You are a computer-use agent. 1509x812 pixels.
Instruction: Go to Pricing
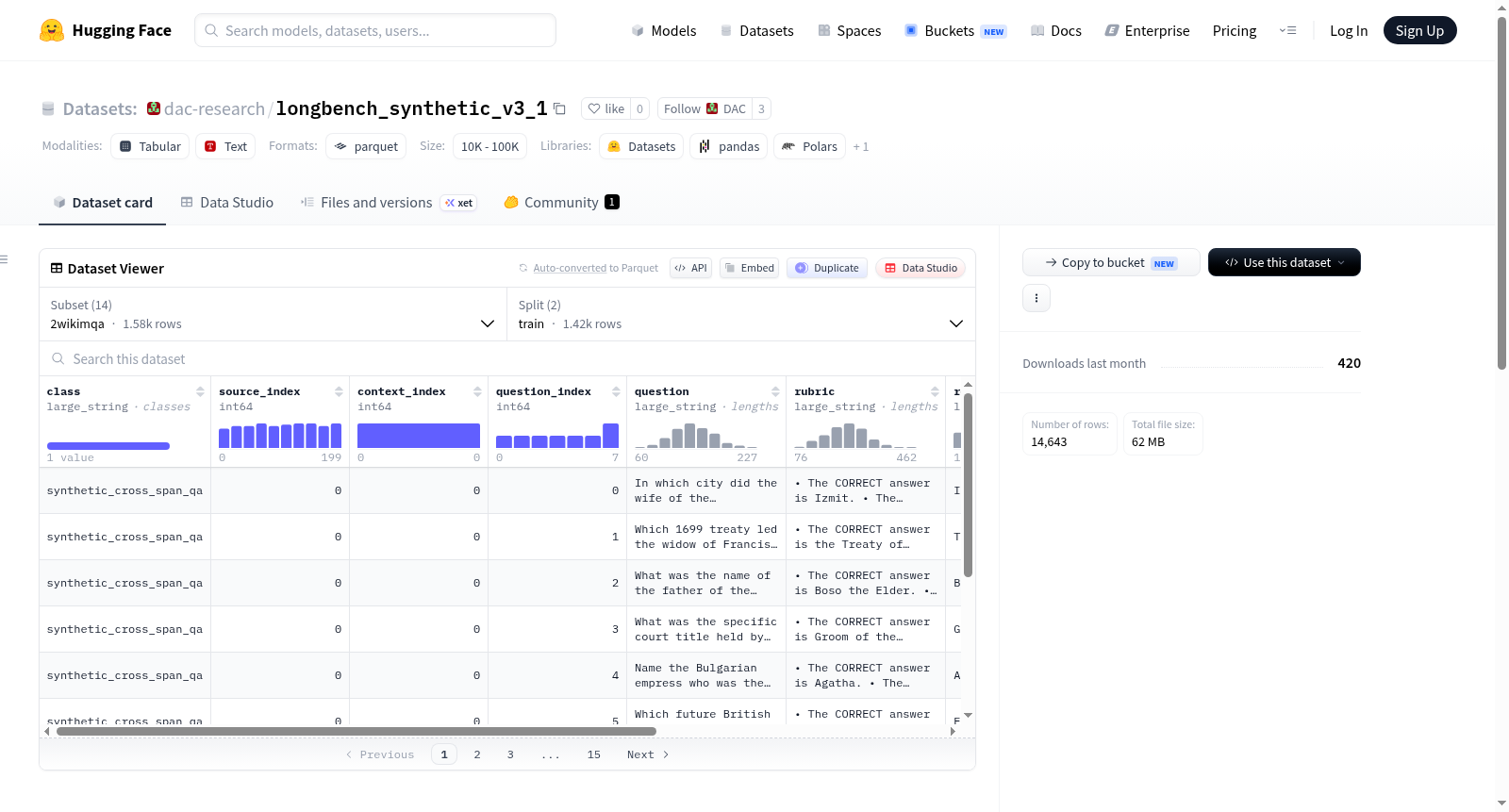tap(1235, 30)
